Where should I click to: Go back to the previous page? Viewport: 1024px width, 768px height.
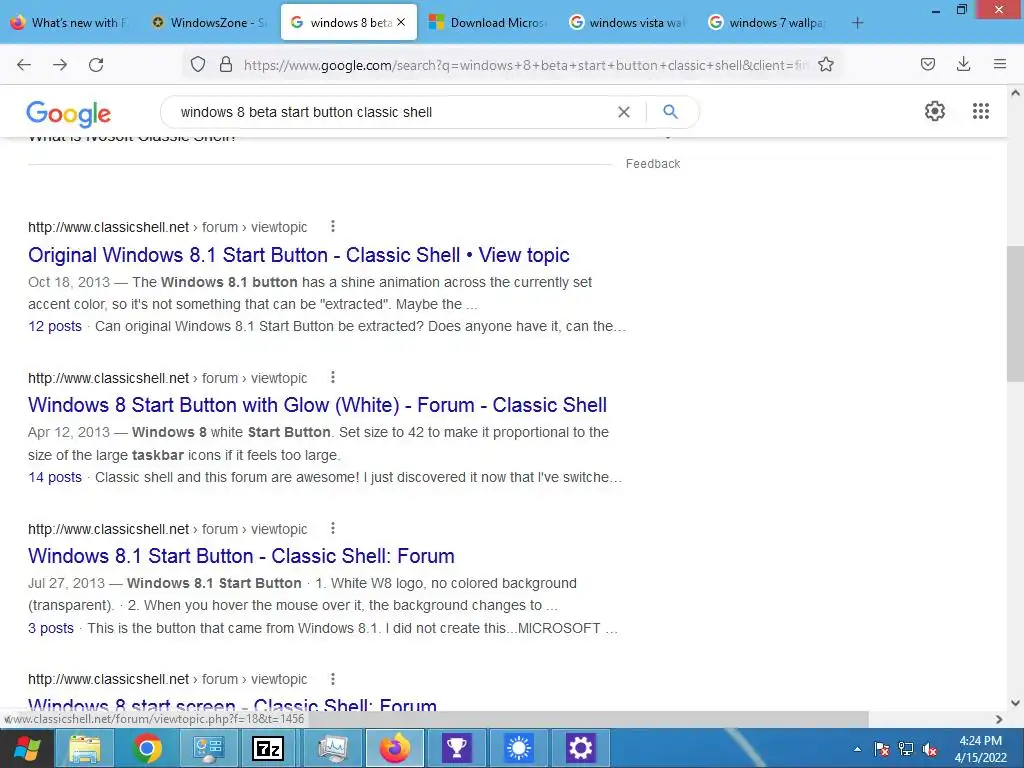(x=24, y=65)
